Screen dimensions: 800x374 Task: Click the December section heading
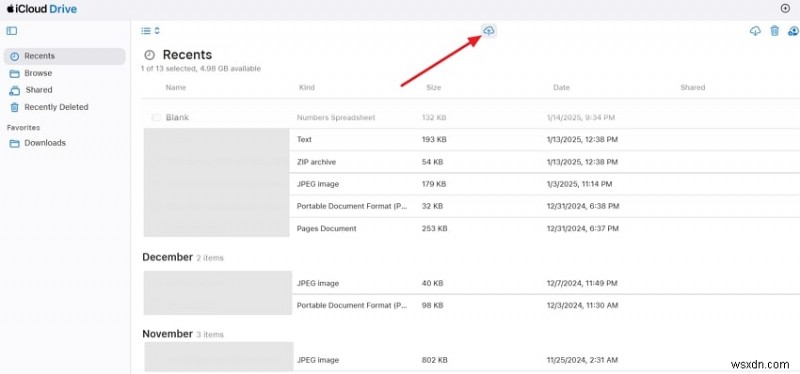click(167, 257)
